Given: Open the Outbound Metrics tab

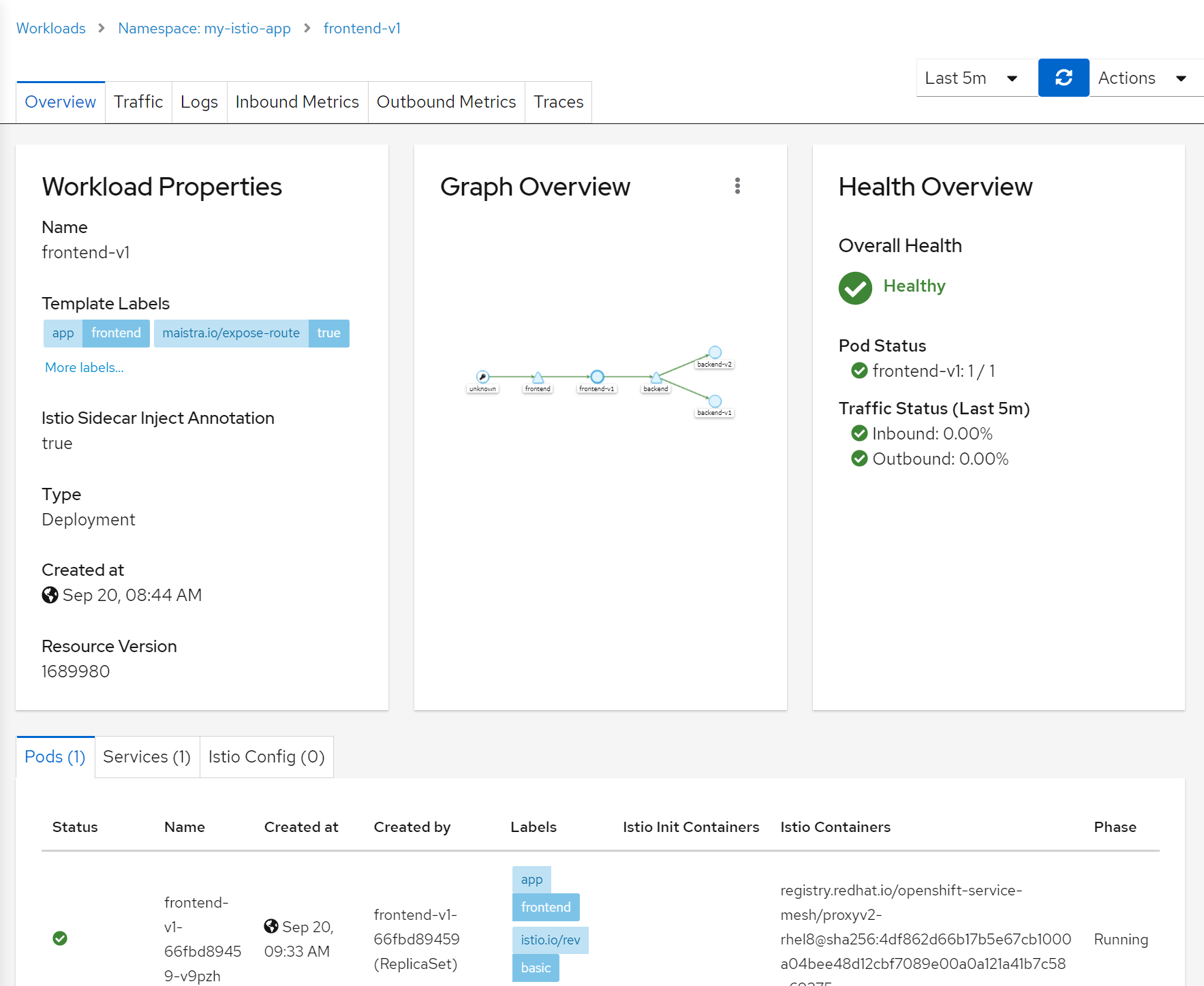Looking at the screenshot, I should point(446,102).
